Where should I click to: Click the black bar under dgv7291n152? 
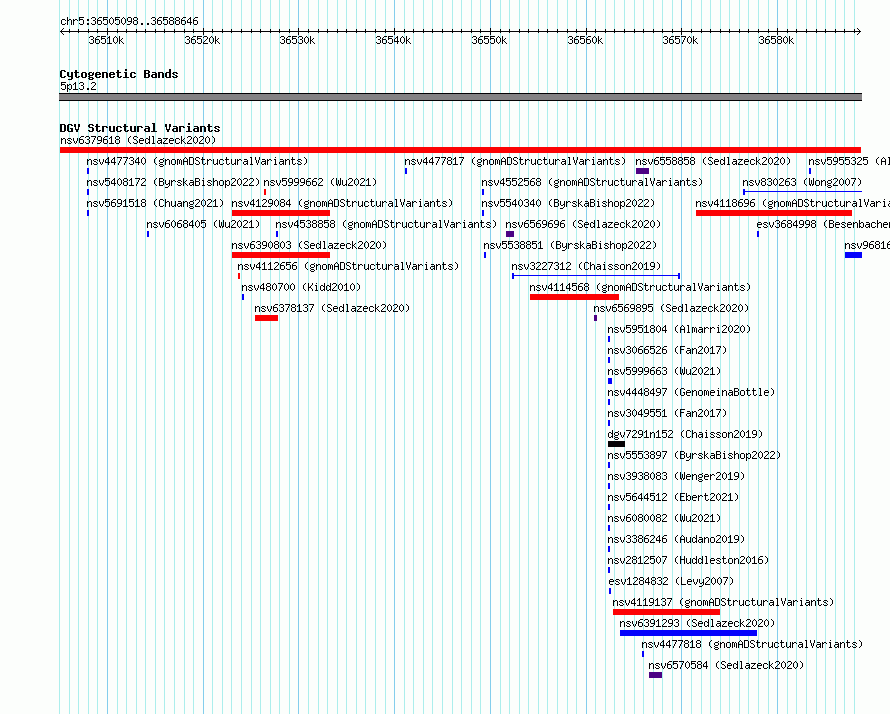point(616,444)
